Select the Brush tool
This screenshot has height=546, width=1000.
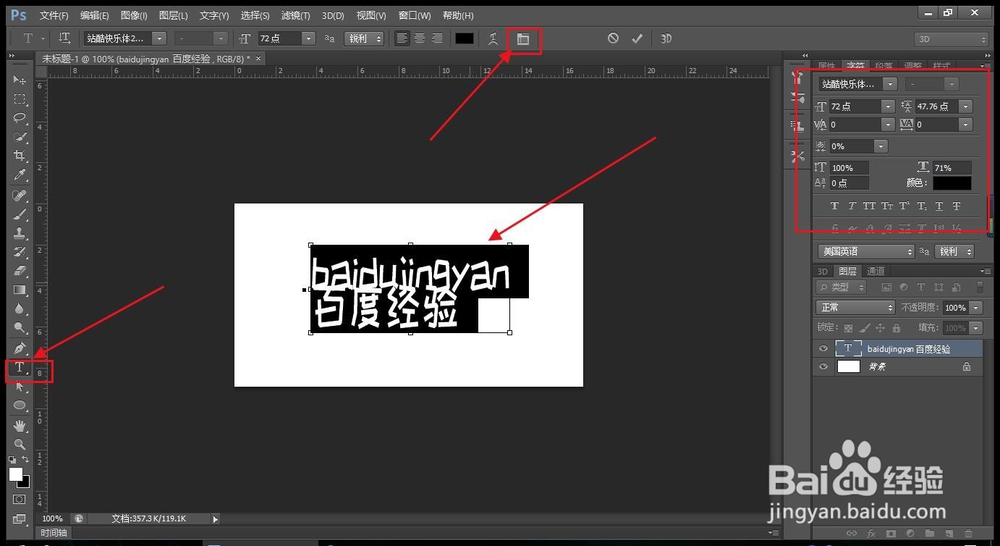click(20, 214)
